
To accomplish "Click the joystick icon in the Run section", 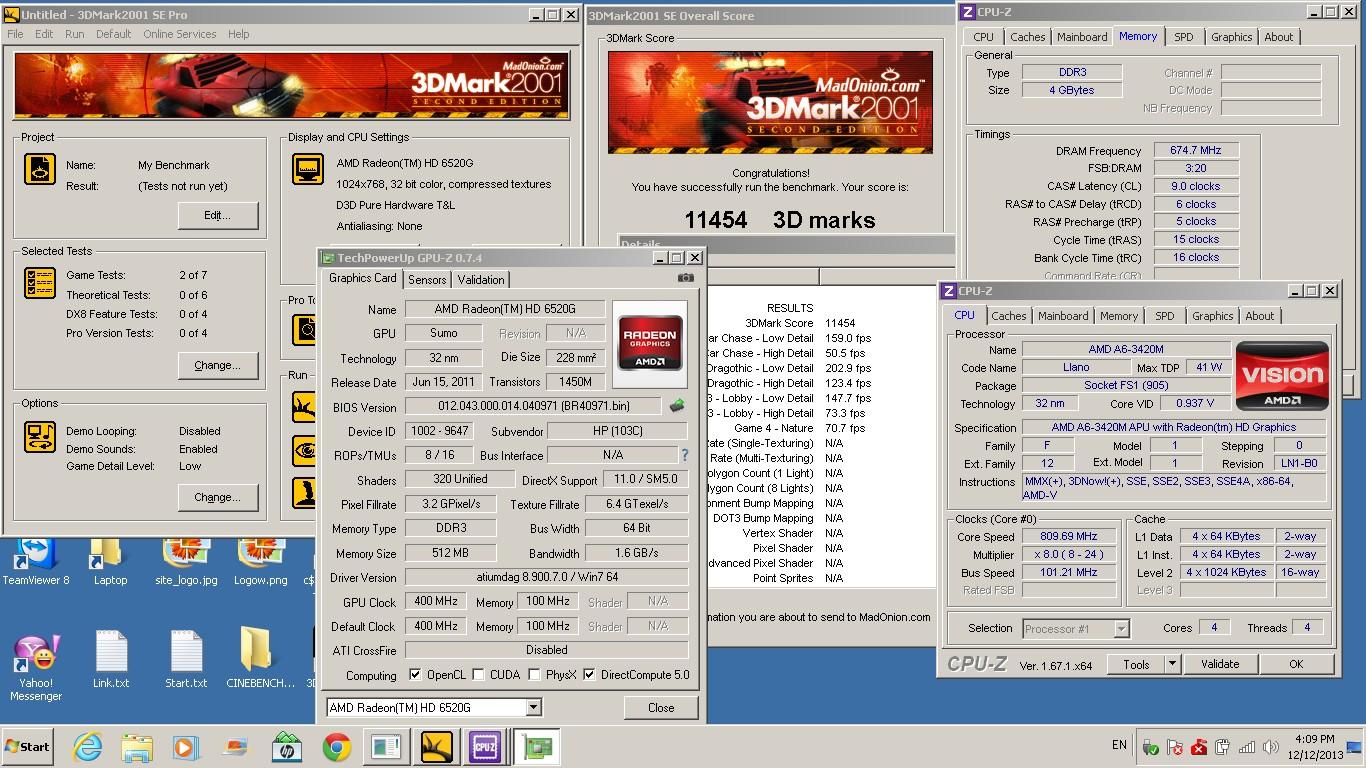I will pyautogui.click(x=304, y=493).
